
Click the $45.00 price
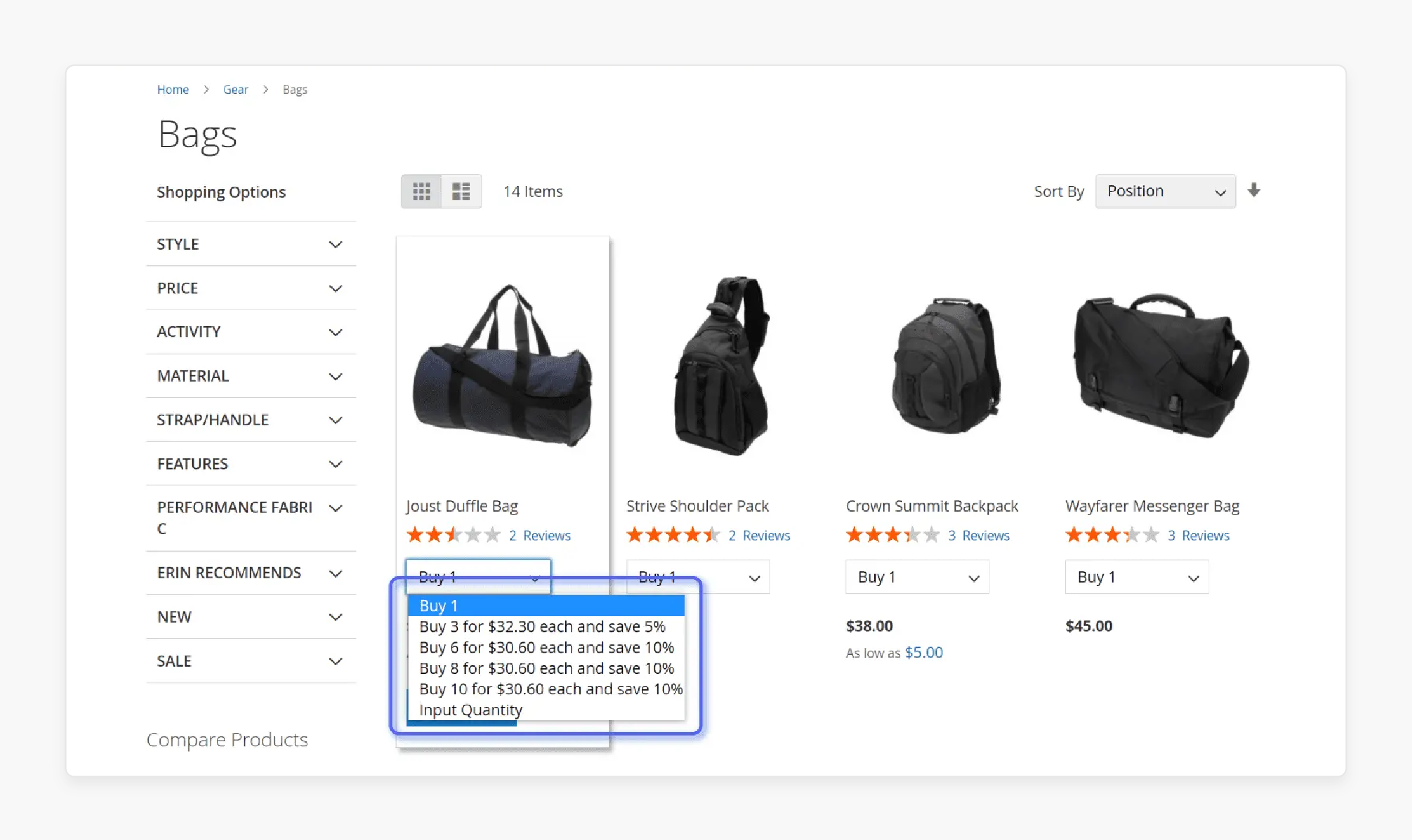coord(1089,626)
